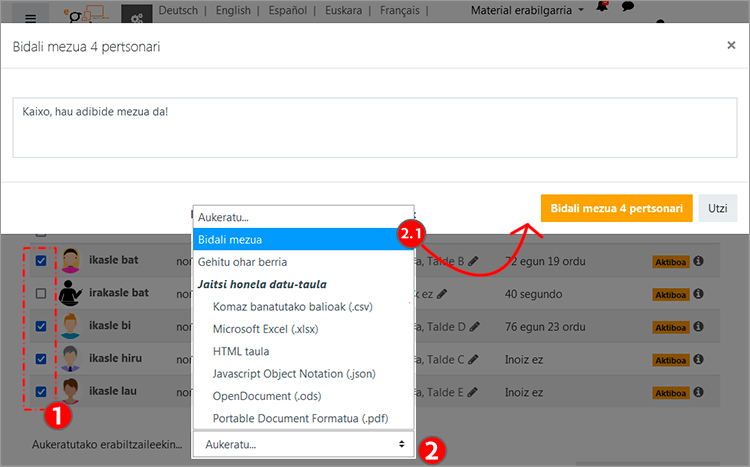Screen dimensions: 750x467
Task: Close the Bidali mezua dialog with X
Action: click(x=731, y=45)
